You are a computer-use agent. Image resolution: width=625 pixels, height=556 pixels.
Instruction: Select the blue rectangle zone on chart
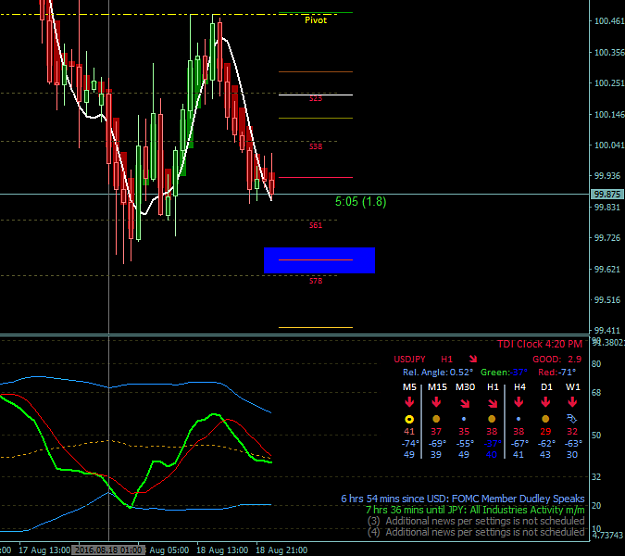pyautogui.click(x=319, y=260)
